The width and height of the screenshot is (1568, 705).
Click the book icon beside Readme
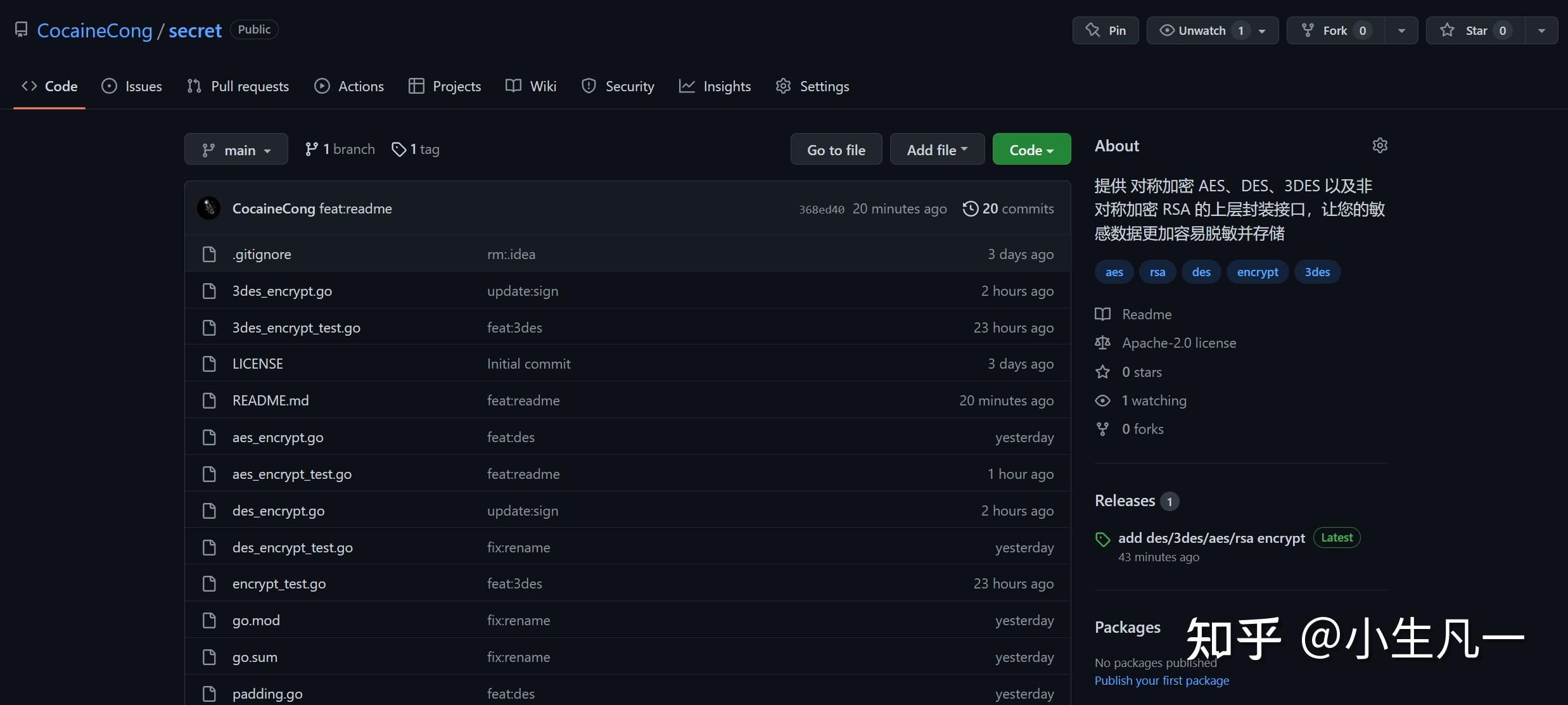click(x=1102, y=314)
